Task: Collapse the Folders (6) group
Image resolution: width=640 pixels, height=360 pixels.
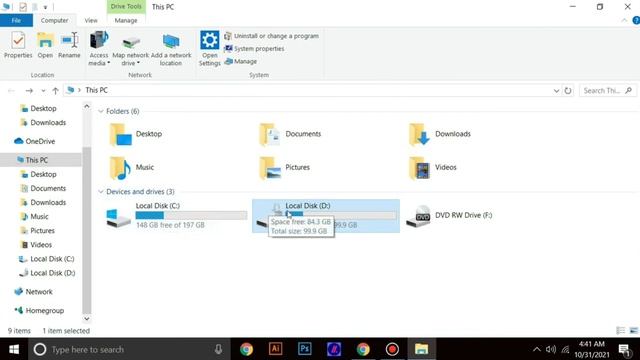Action: pyautogui.click(x=101, y=111)
